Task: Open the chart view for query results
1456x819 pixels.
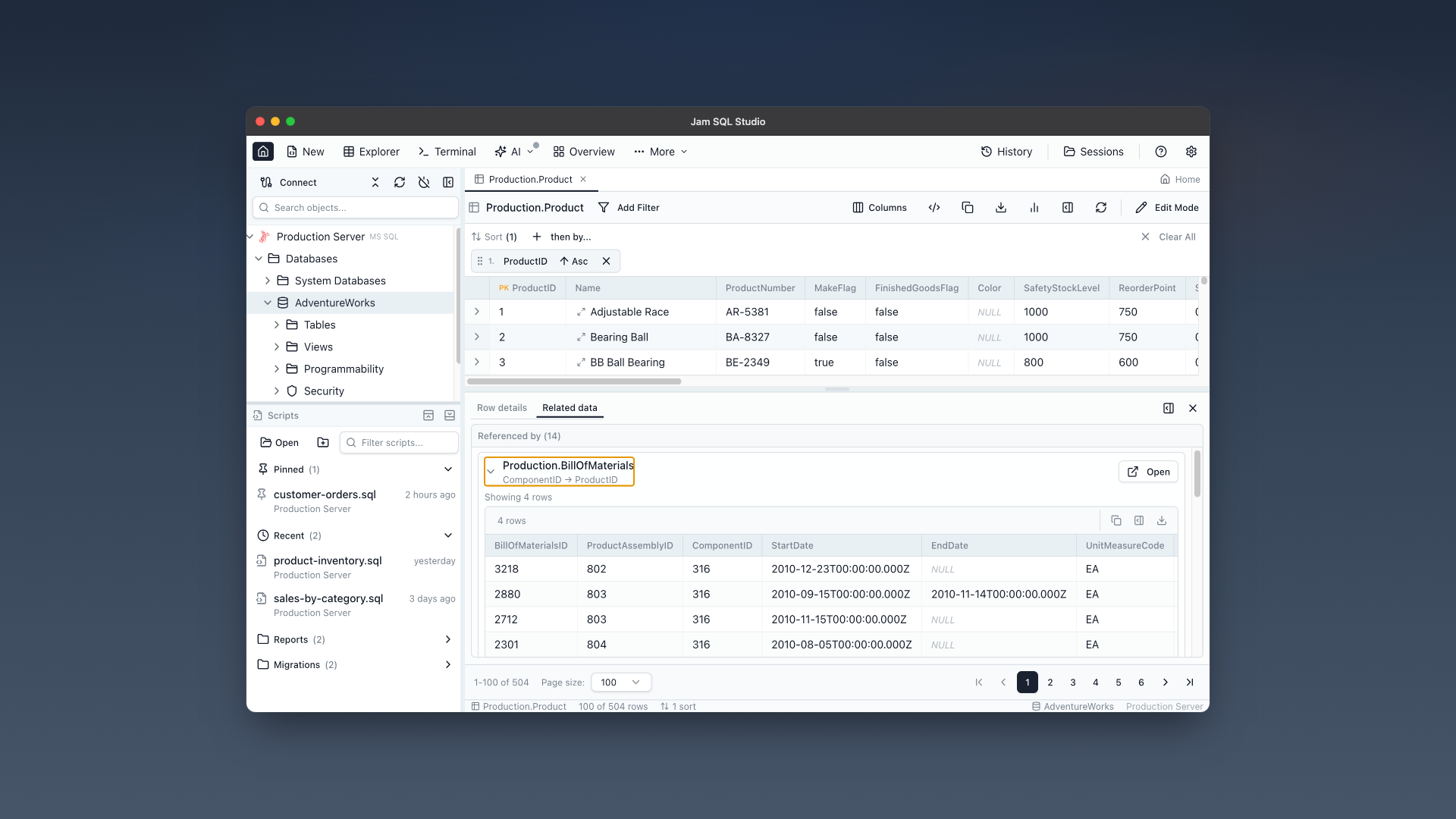Action: 1034,207
